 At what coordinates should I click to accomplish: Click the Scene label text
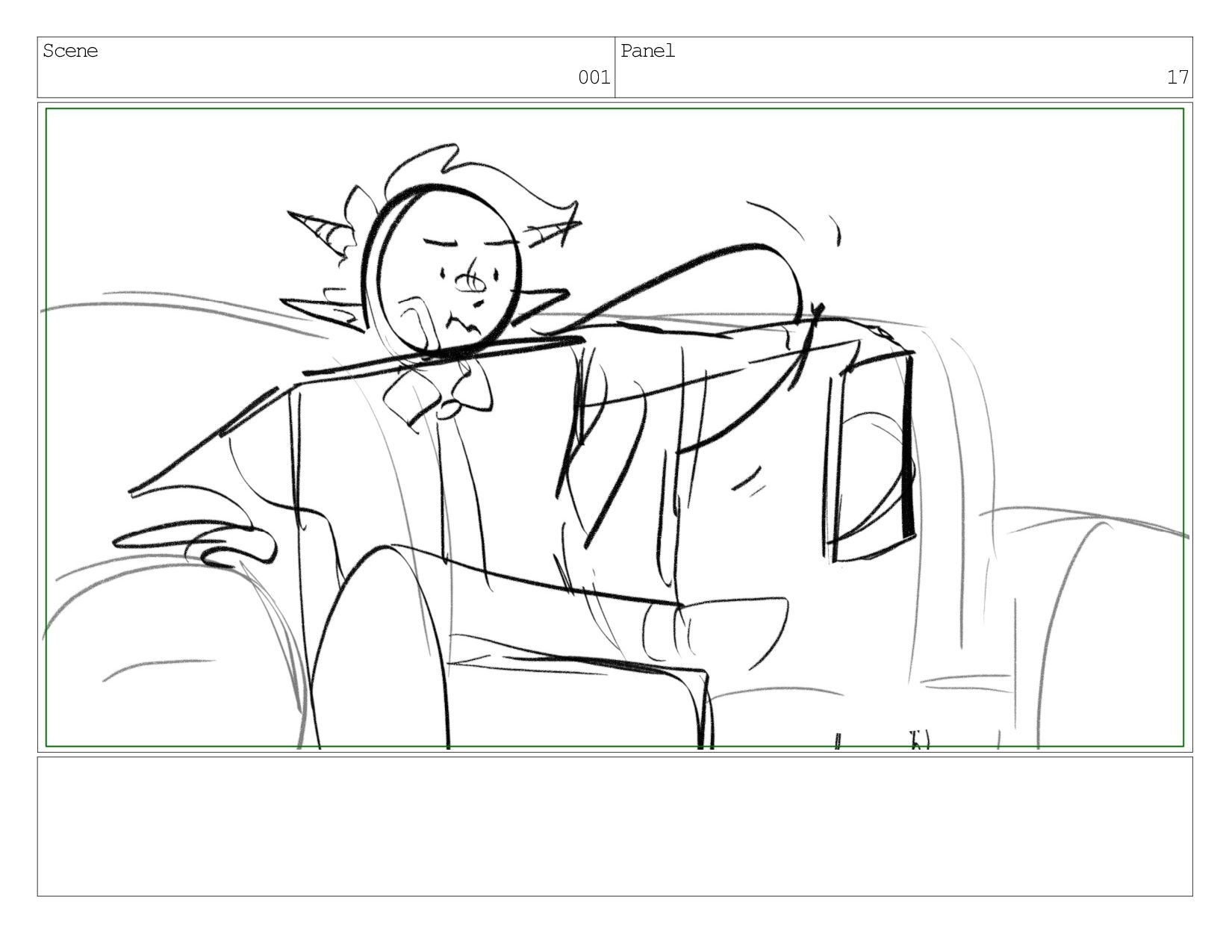point(70,51)
